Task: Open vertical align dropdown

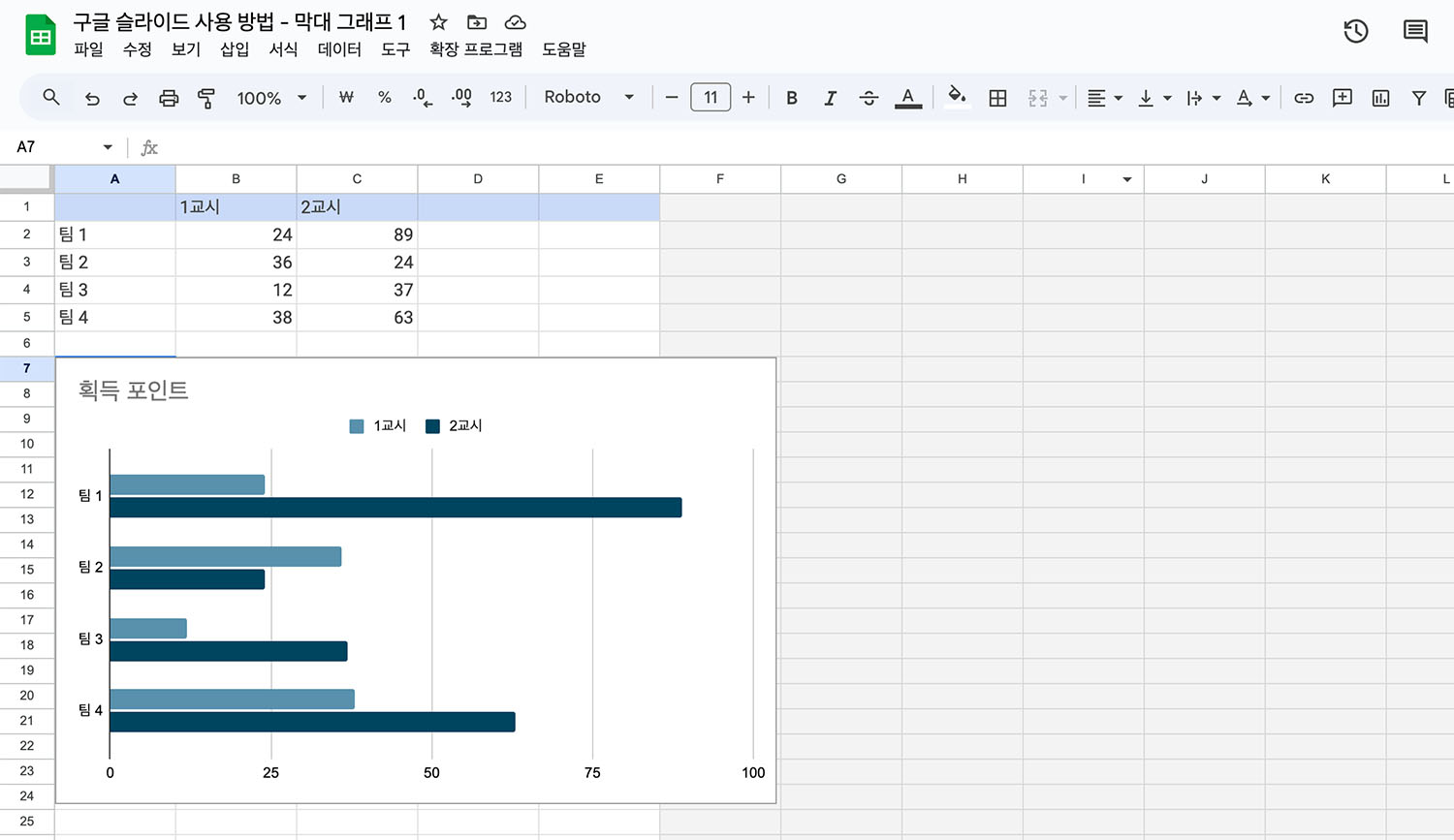Action: coord(1154,98)
